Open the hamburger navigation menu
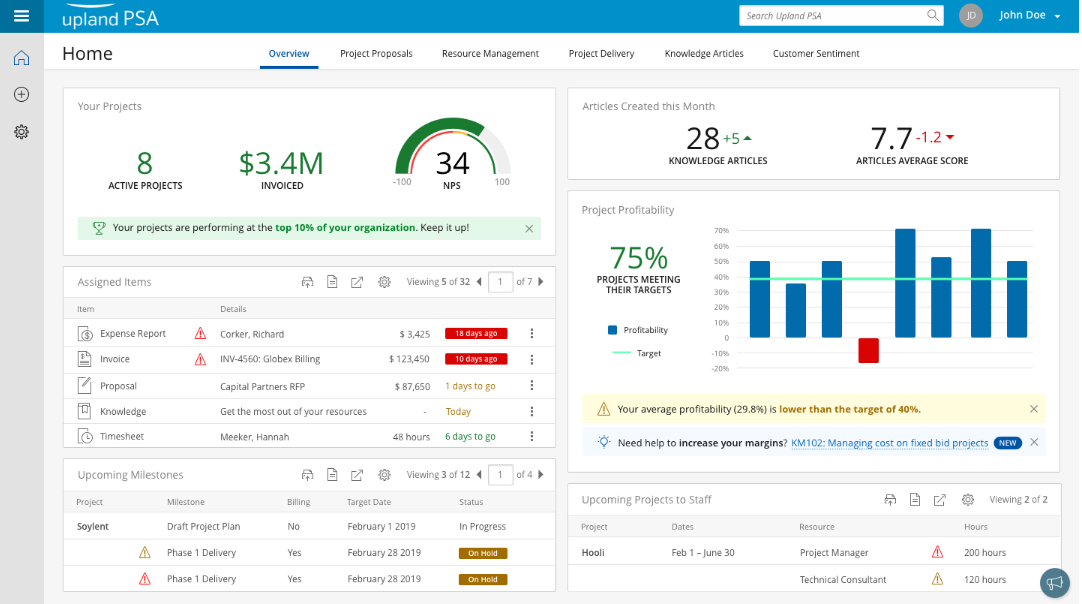The height and width of the screenshot is (604, 1082). tap(21, 15)
